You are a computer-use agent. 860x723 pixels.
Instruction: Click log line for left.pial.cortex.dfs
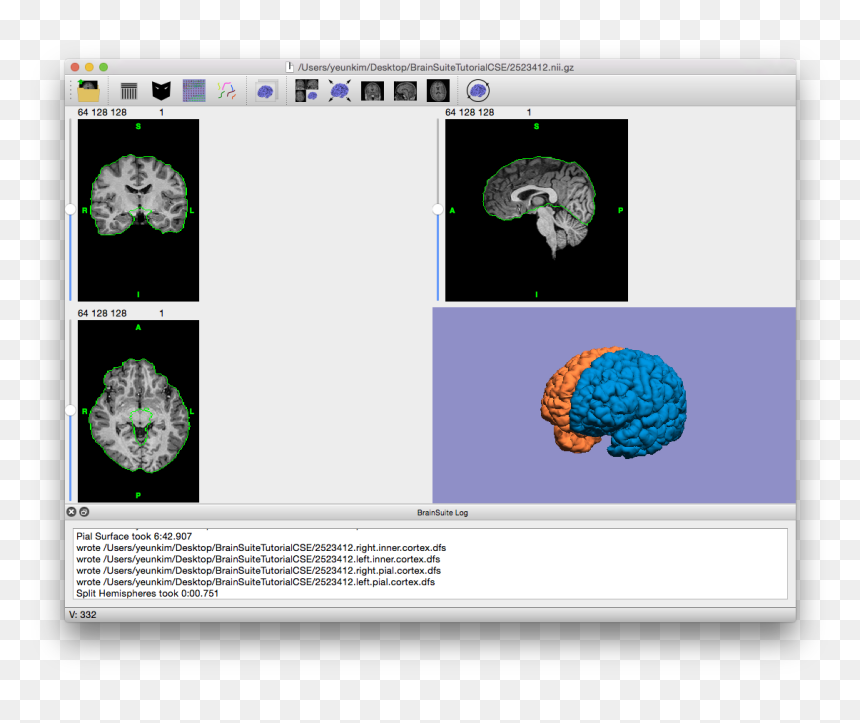(256, 582)
